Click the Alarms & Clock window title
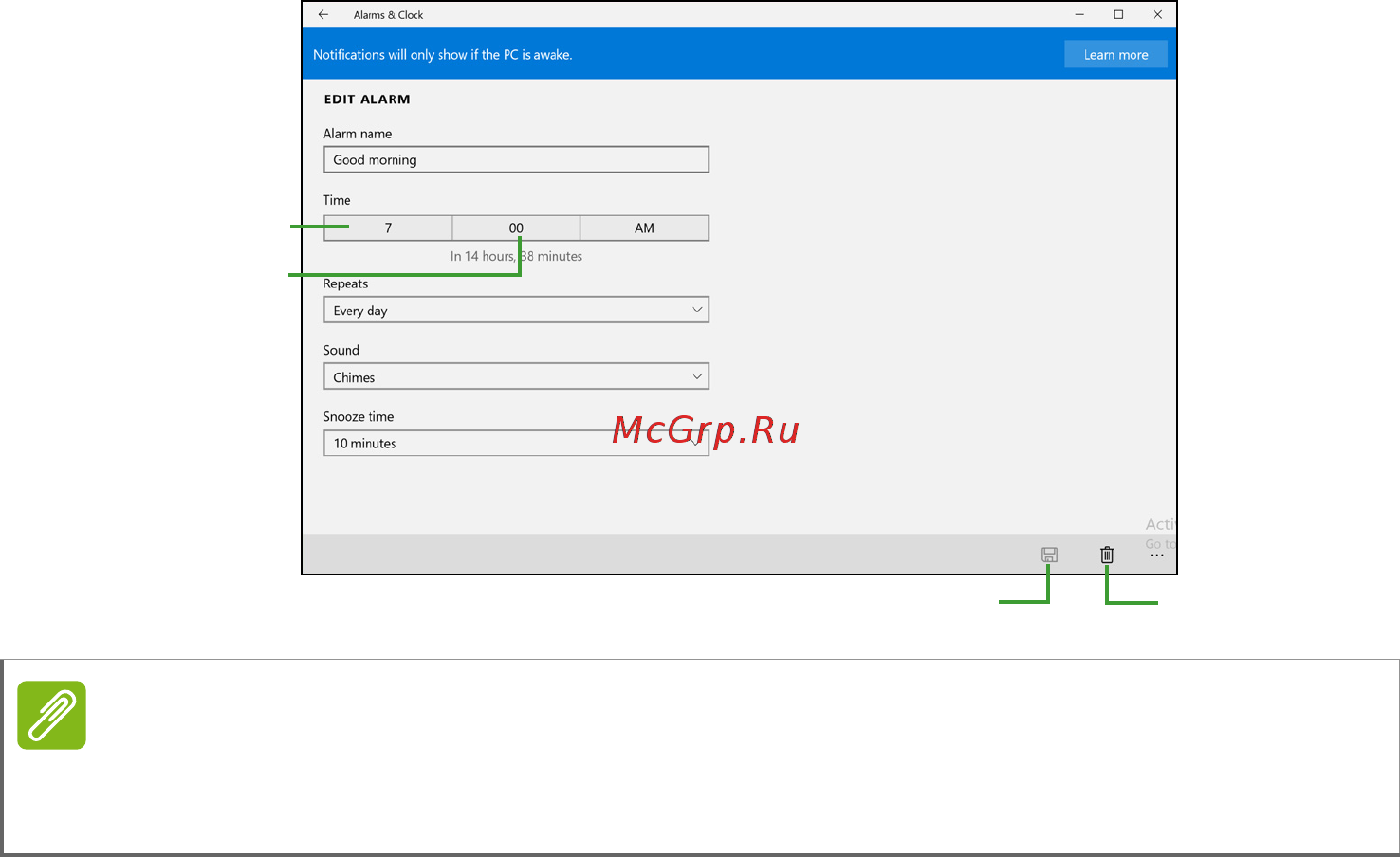The height and width of the screenshot is (857, 1400). click(x=388, y=15)
